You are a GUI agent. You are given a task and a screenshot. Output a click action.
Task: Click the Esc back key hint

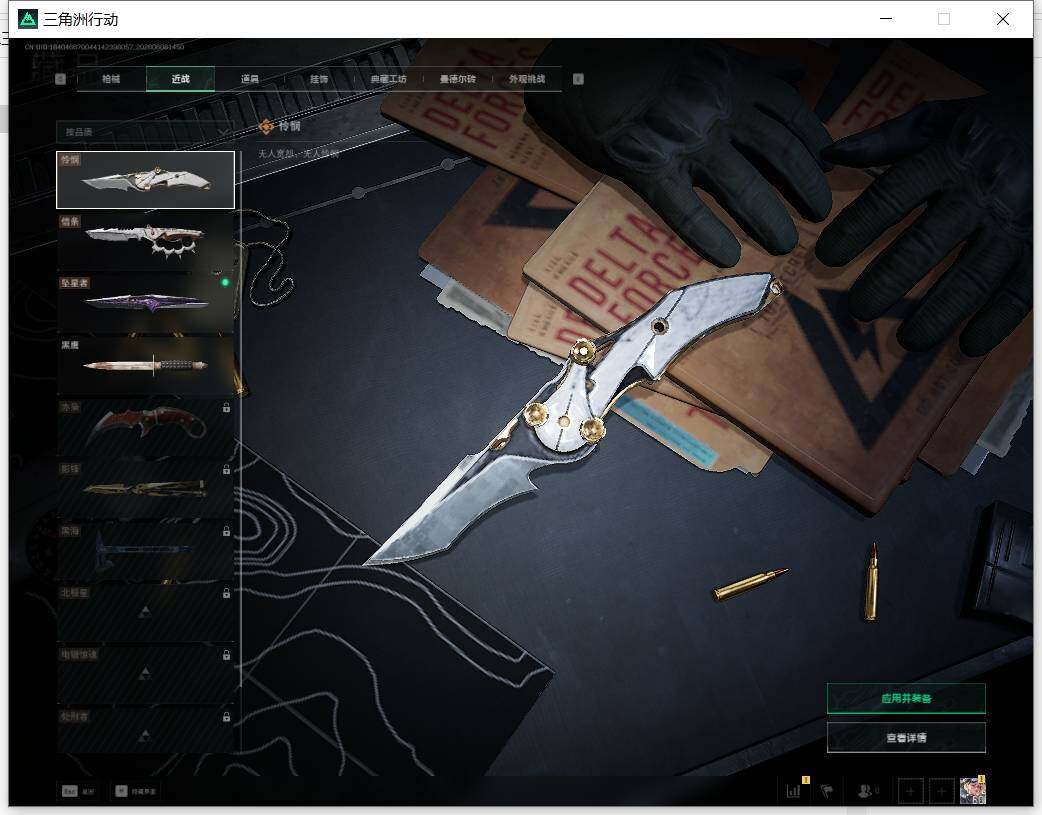[x=78, y=791]
